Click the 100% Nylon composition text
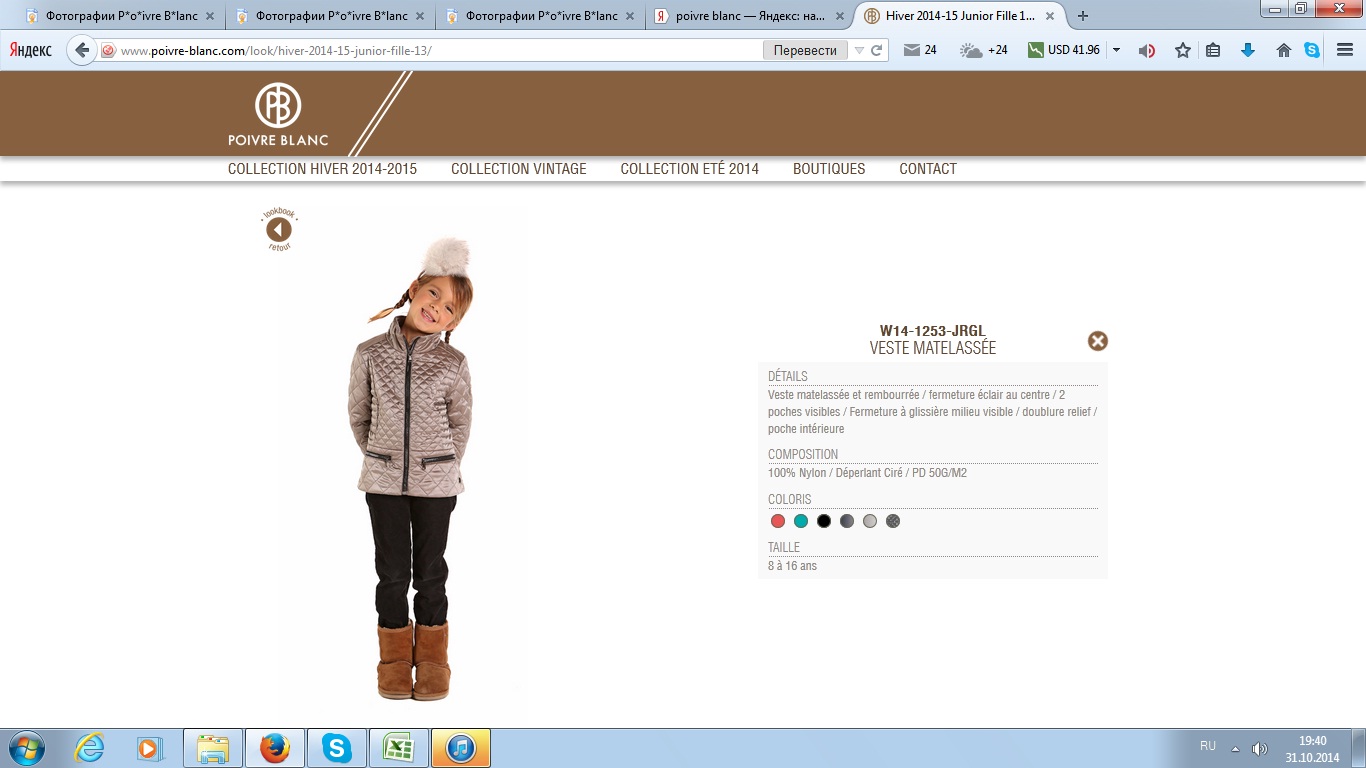The width and height of the screenshot is (1366, 768). 868,473
